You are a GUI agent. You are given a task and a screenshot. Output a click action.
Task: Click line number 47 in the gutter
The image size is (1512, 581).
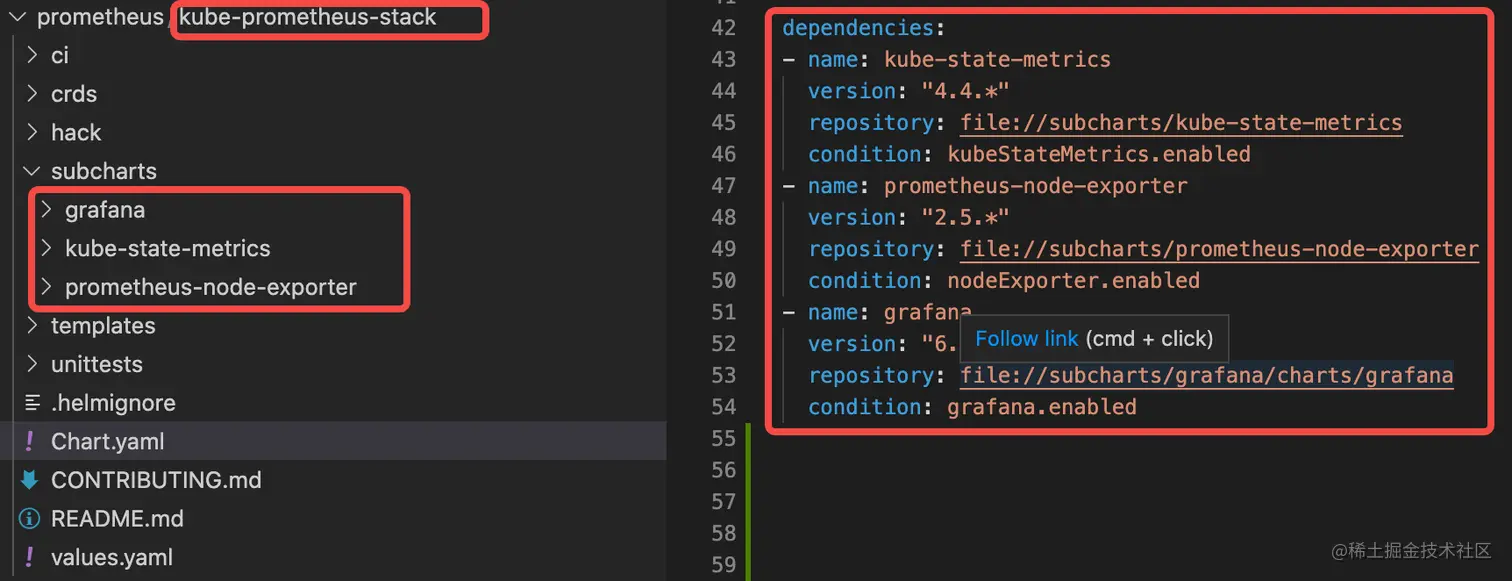pyautogui.click(x=724, y=186)
